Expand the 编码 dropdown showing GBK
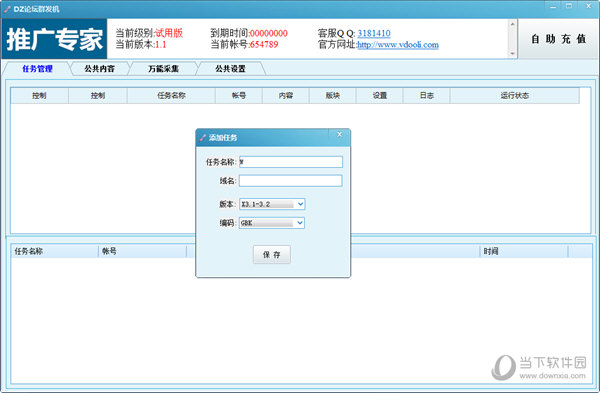Viewport: 600px width, 393px height. tap(300, 222)
